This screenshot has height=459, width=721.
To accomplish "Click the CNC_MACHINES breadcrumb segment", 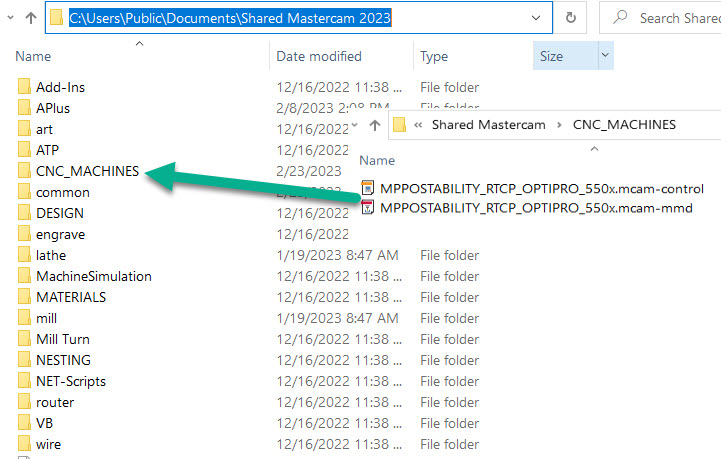I will [624, 125].
